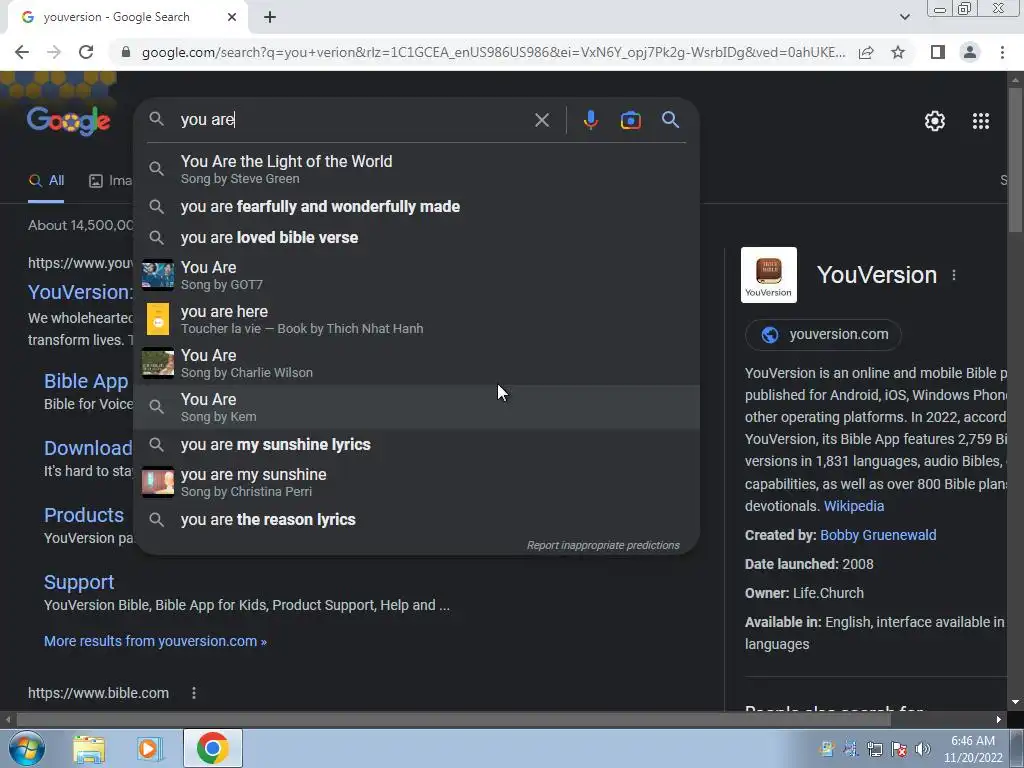Viewport: 1024px width, 768px height.
Task: Click the vertical page scrollbar
Action: [x=1015, y=160]
